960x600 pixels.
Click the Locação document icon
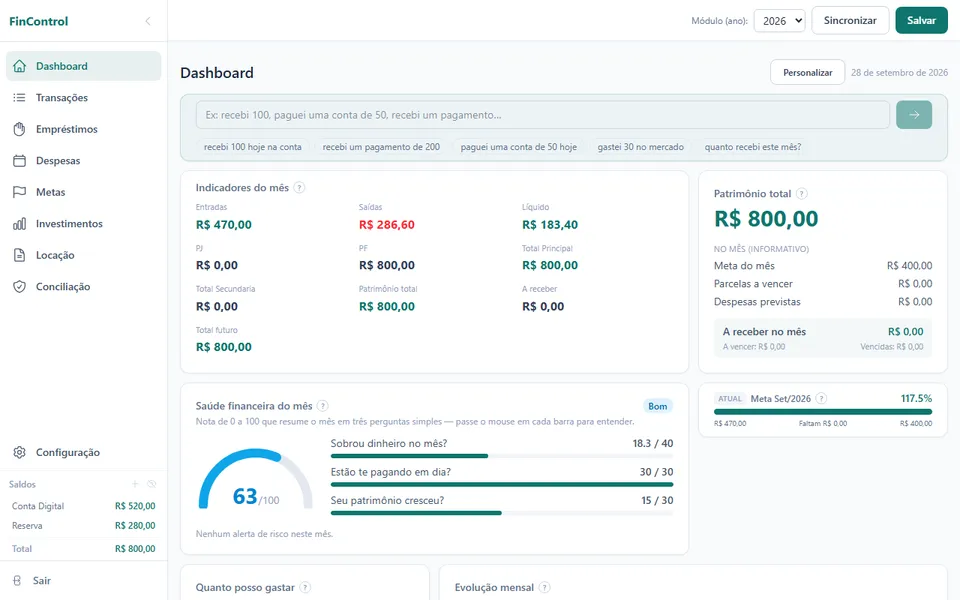(x=20, y=255)
